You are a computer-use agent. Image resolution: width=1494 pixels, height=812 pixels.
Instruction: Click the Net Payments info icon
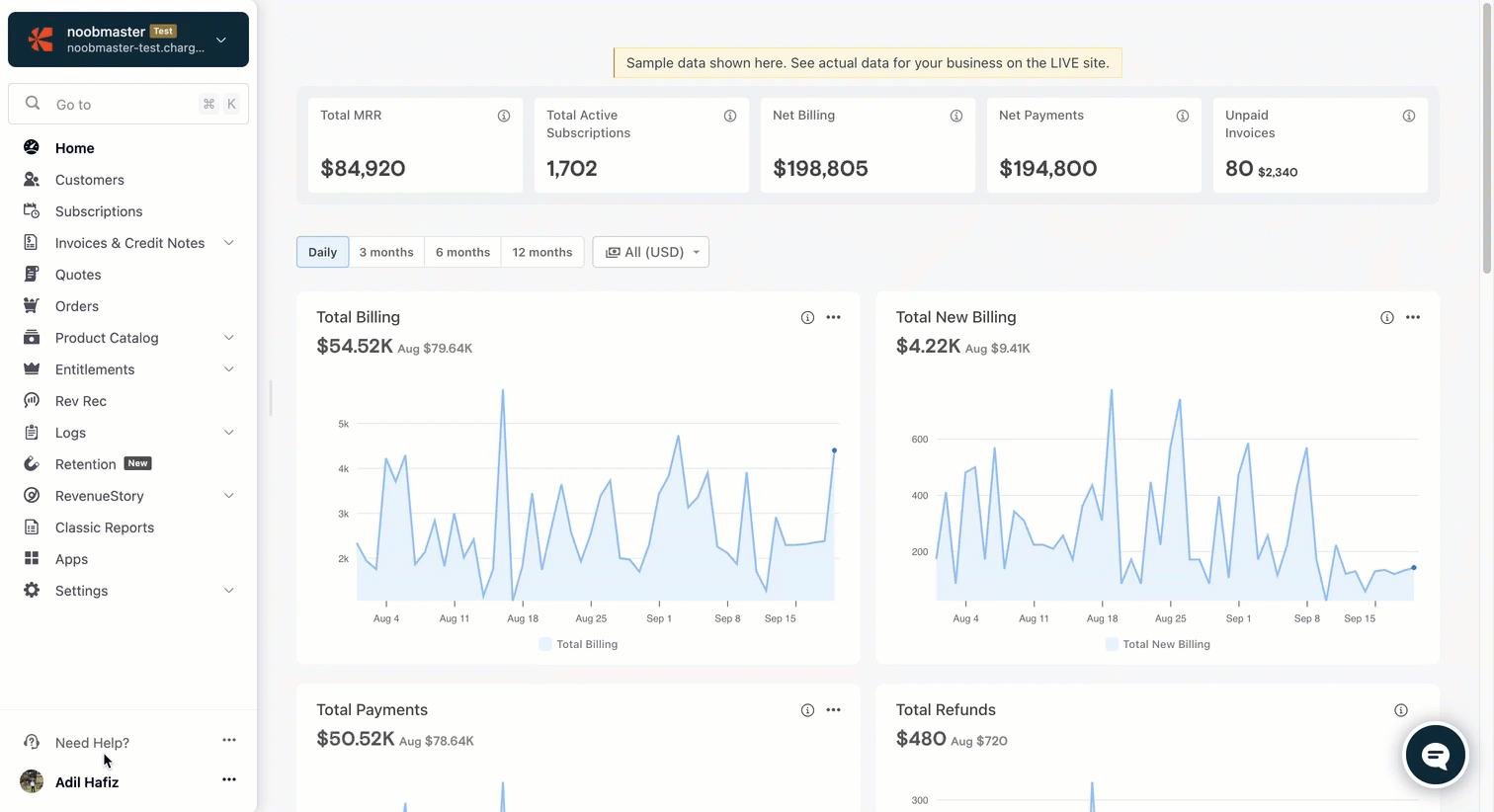coord(1182,117)
